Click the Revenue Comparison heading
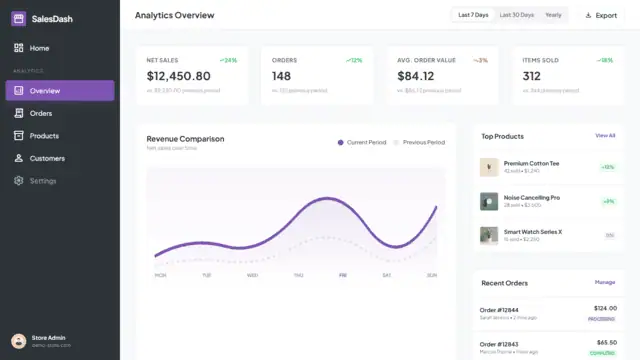Viewport: 640px width, 360px height. [x=185, y=139]
